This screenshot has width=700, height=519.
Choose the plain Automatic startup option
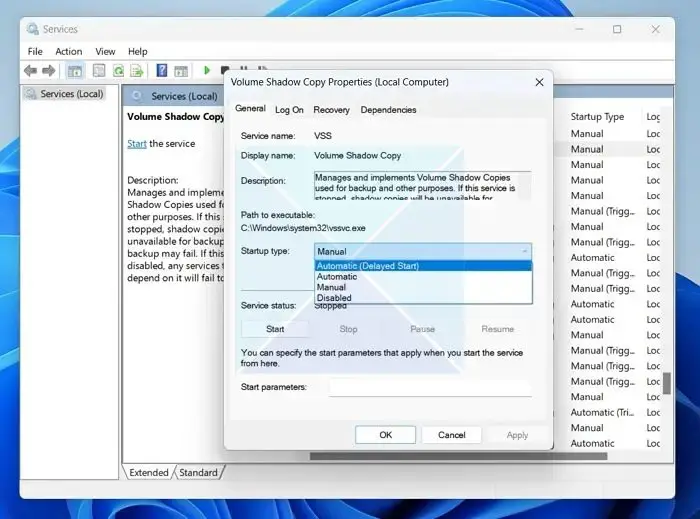coord(423,277)
